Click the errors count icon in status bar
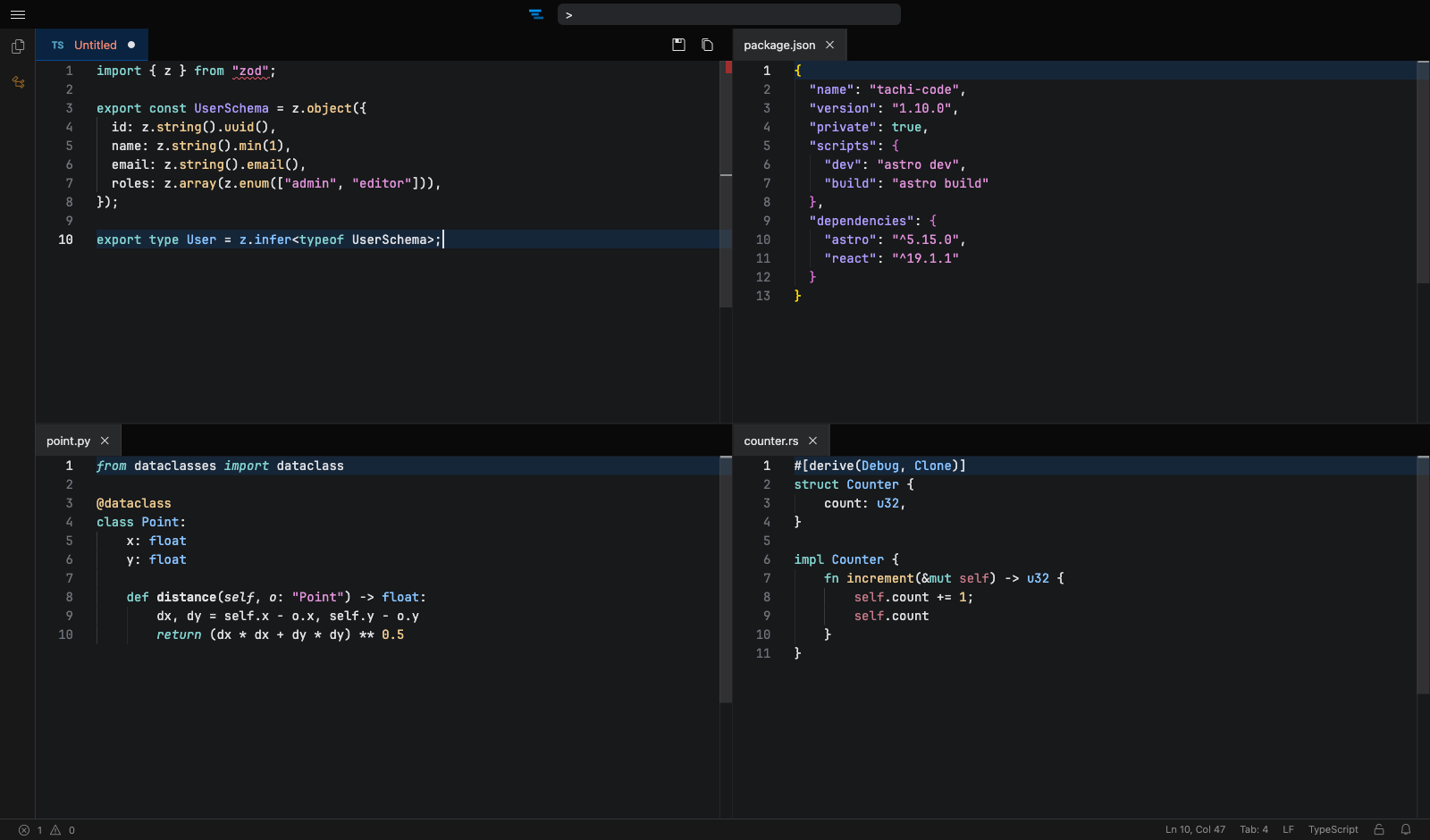1430x840 pixels. [x=24, y=830]
